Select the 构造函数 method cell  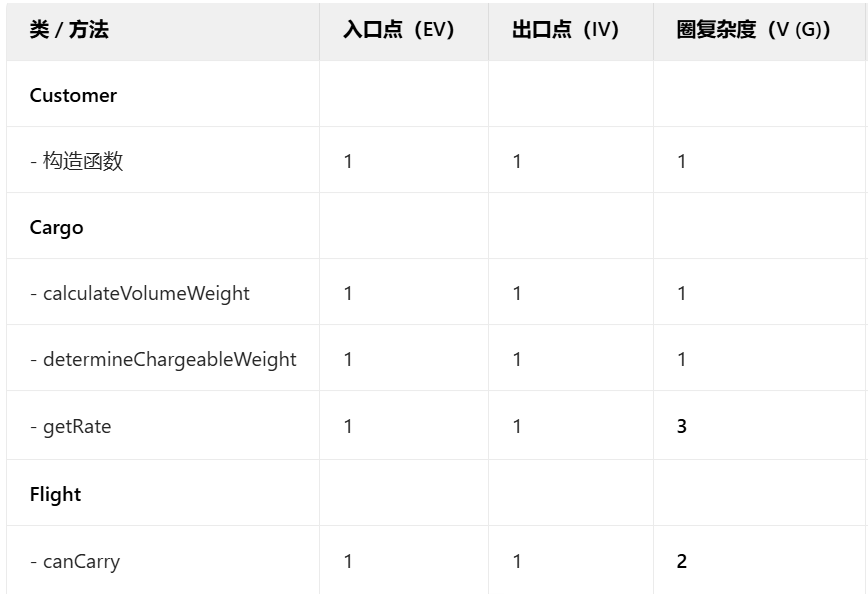[x=163, y=161]
